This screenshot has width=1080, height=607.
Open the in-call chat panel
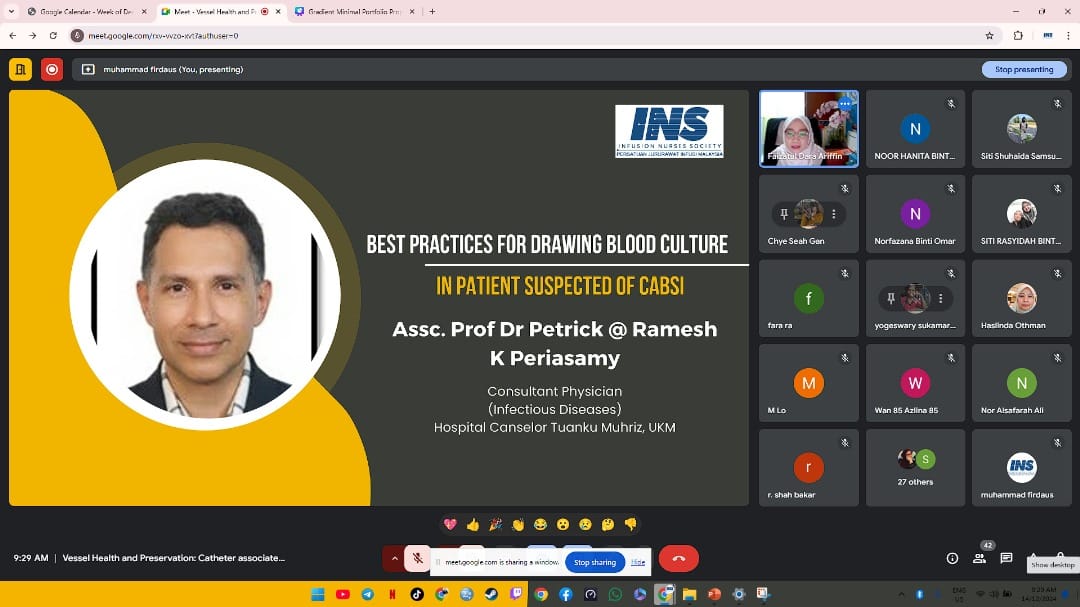(x=1006, y=558)
